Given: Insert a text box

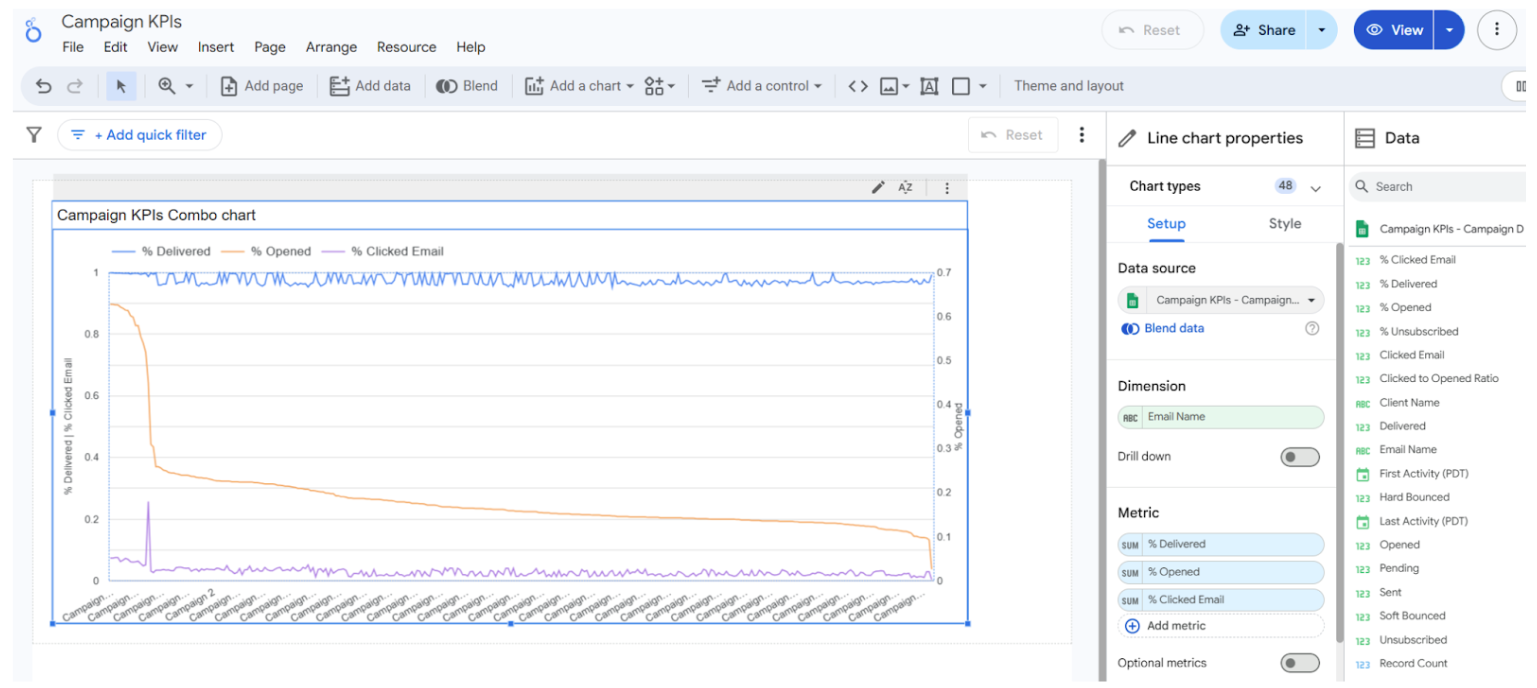Looking at the screenshot, I should 929,86.
